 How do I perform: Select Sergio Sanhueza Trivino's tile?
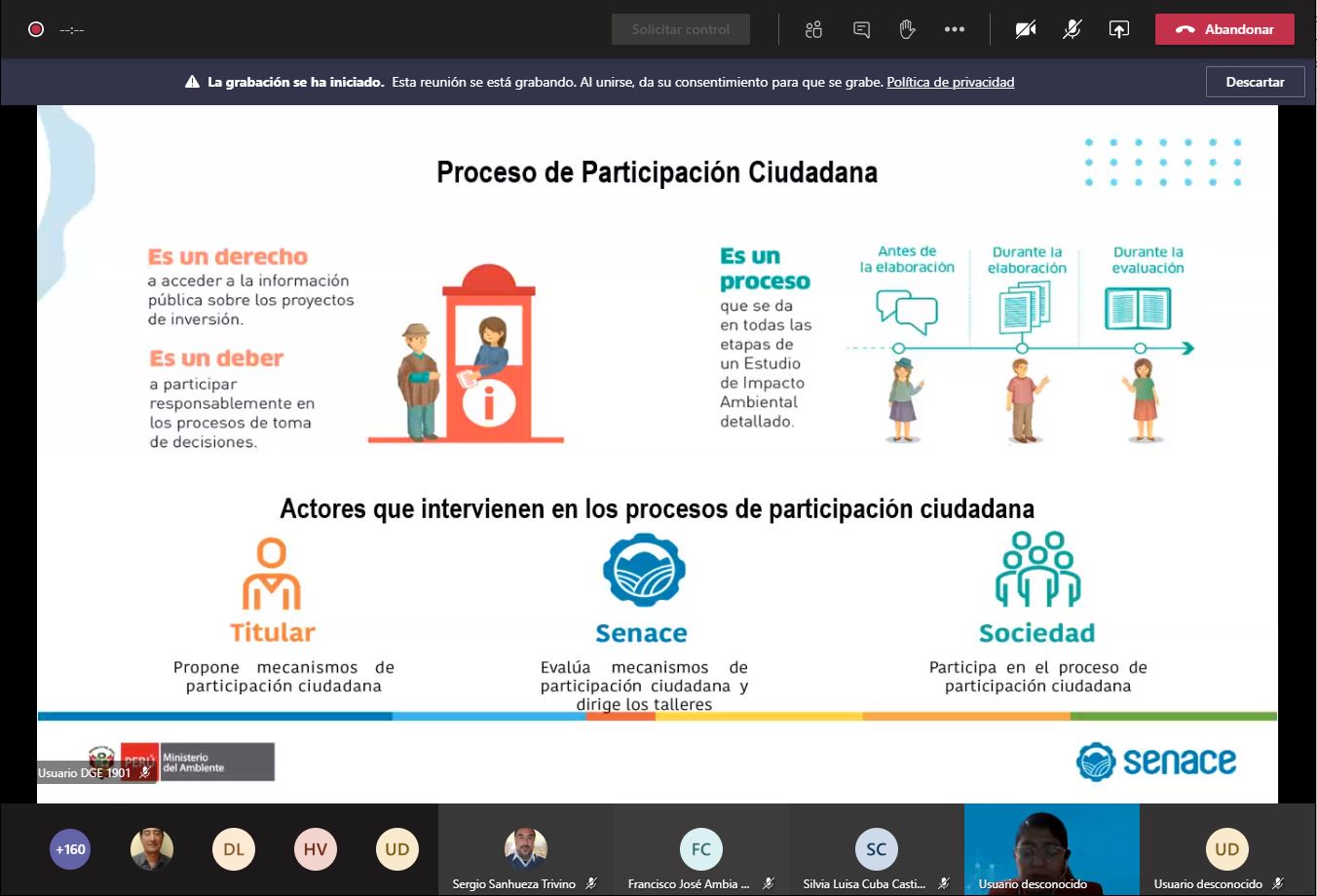coord(525,849)
